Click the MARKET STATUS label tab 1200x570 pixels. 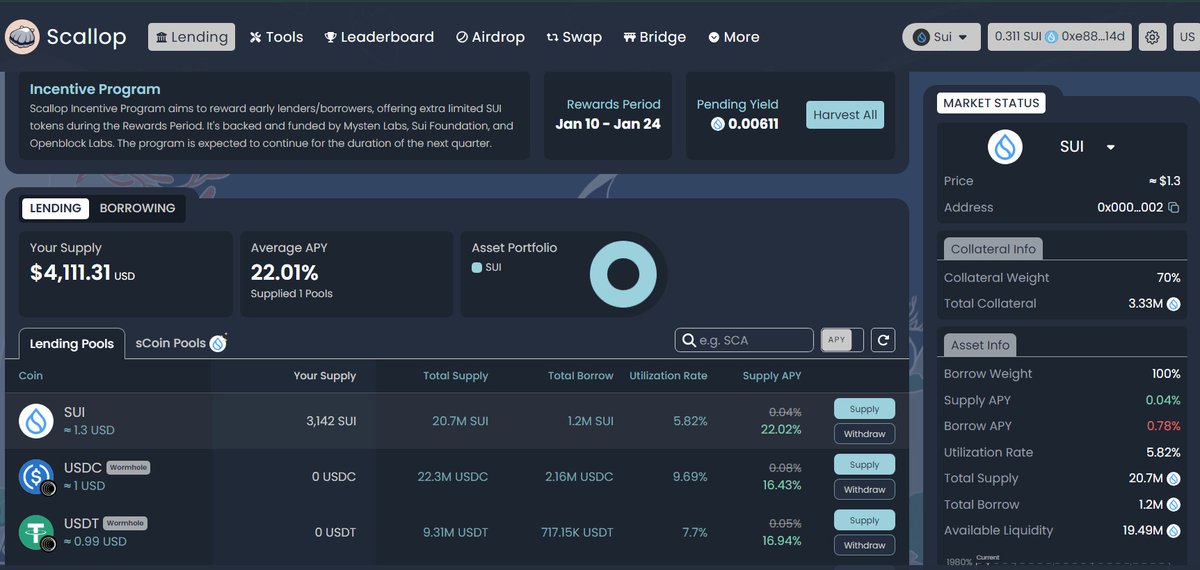992,103
